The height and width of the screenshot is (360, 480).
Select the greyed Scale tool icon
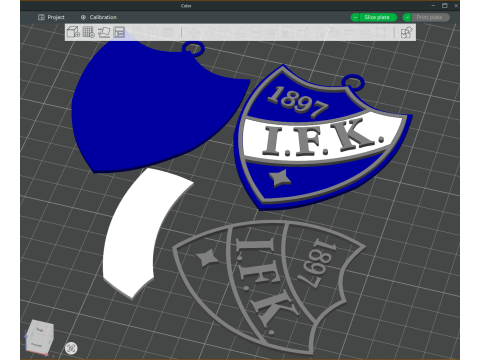(x=225, y=32)
